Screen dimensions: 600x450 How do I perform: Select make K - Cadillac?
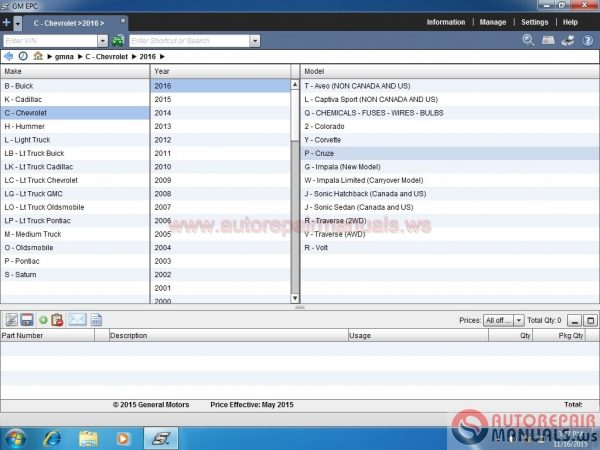click(x=75, y=99)
